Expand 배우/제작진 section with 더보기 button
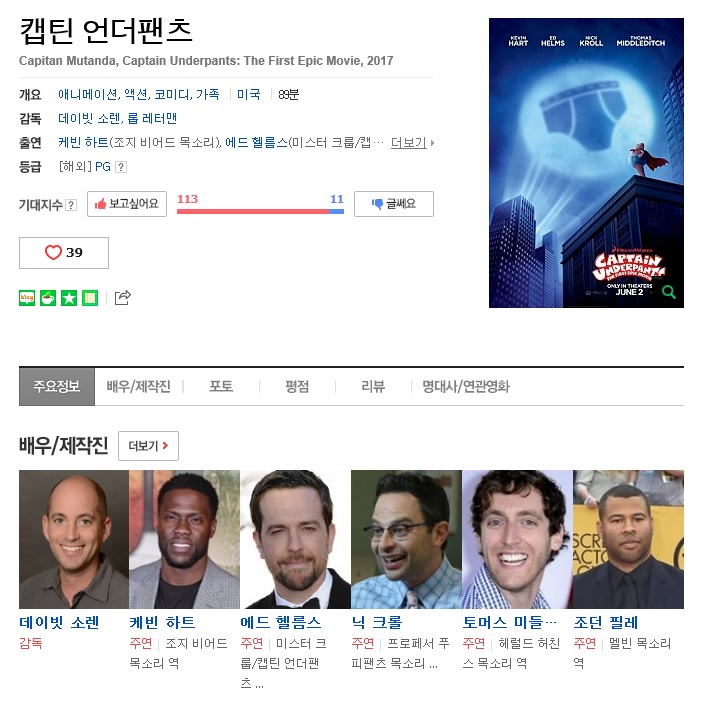 point(148,446)
